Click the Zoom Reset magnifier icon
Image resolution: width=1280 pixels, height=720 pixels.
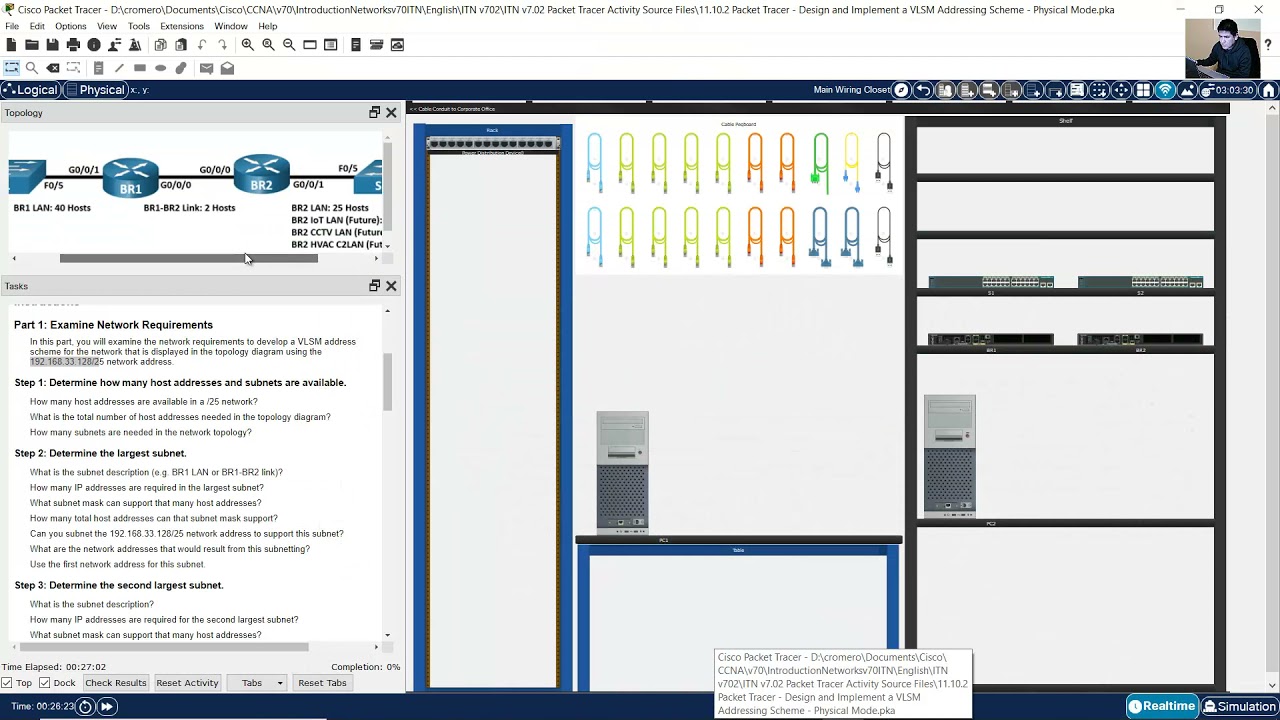point(268,45)
